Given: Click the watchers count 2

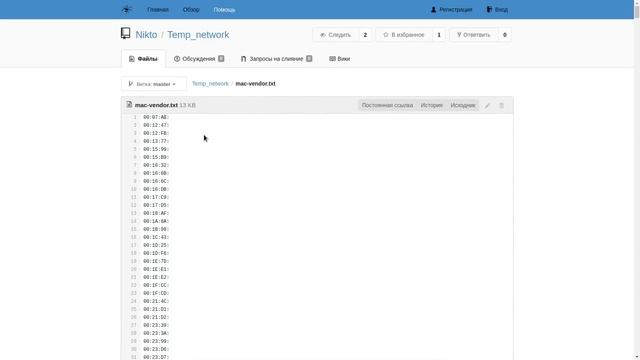Looking at the screenshot, I should click(x=365, y=35).
